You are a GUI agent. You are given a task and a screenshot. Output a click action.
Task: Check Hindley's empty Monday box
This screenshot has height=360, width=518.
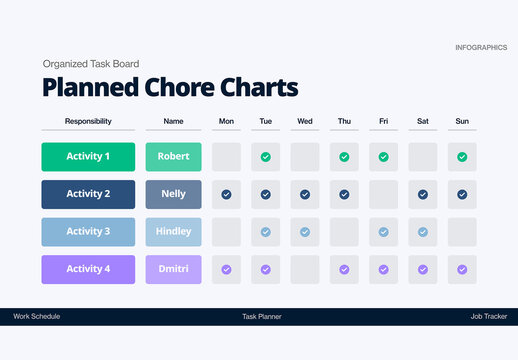pyautogui.click(x=226, y=232)
